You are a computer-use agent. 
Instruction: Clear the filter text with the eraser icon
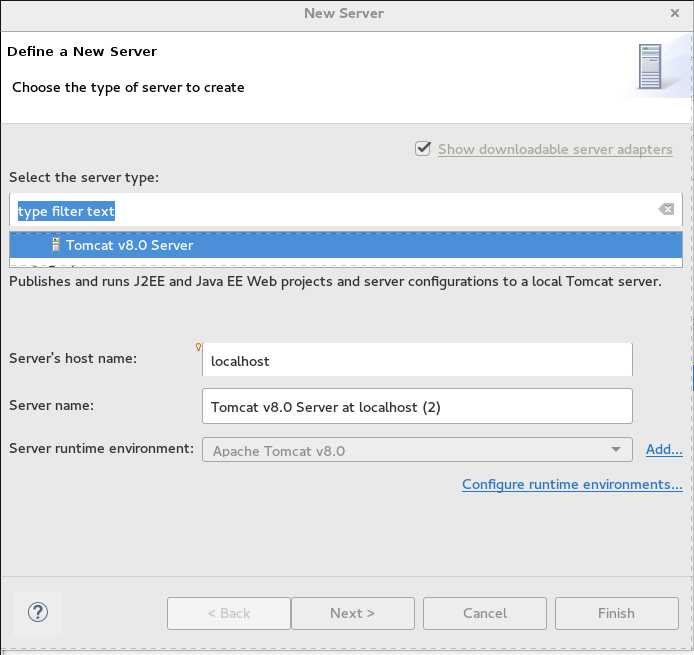point(666,209)
